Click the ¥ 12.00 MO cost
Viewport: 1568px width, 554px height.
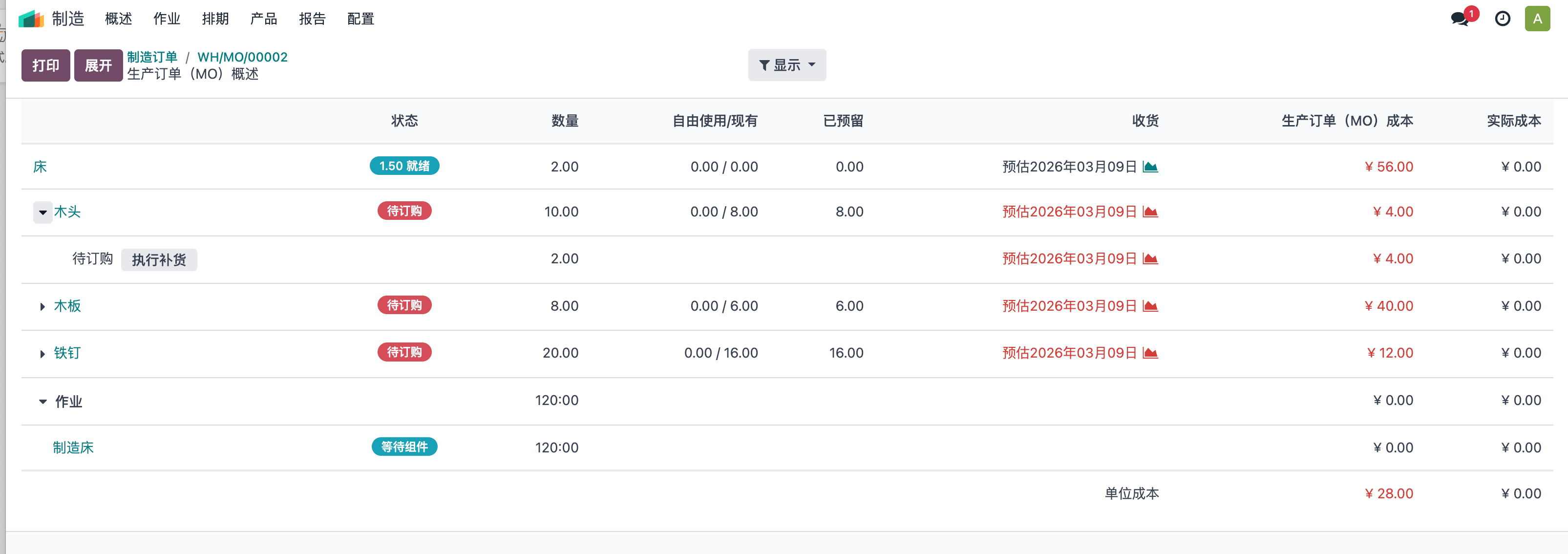(1390, 353)
